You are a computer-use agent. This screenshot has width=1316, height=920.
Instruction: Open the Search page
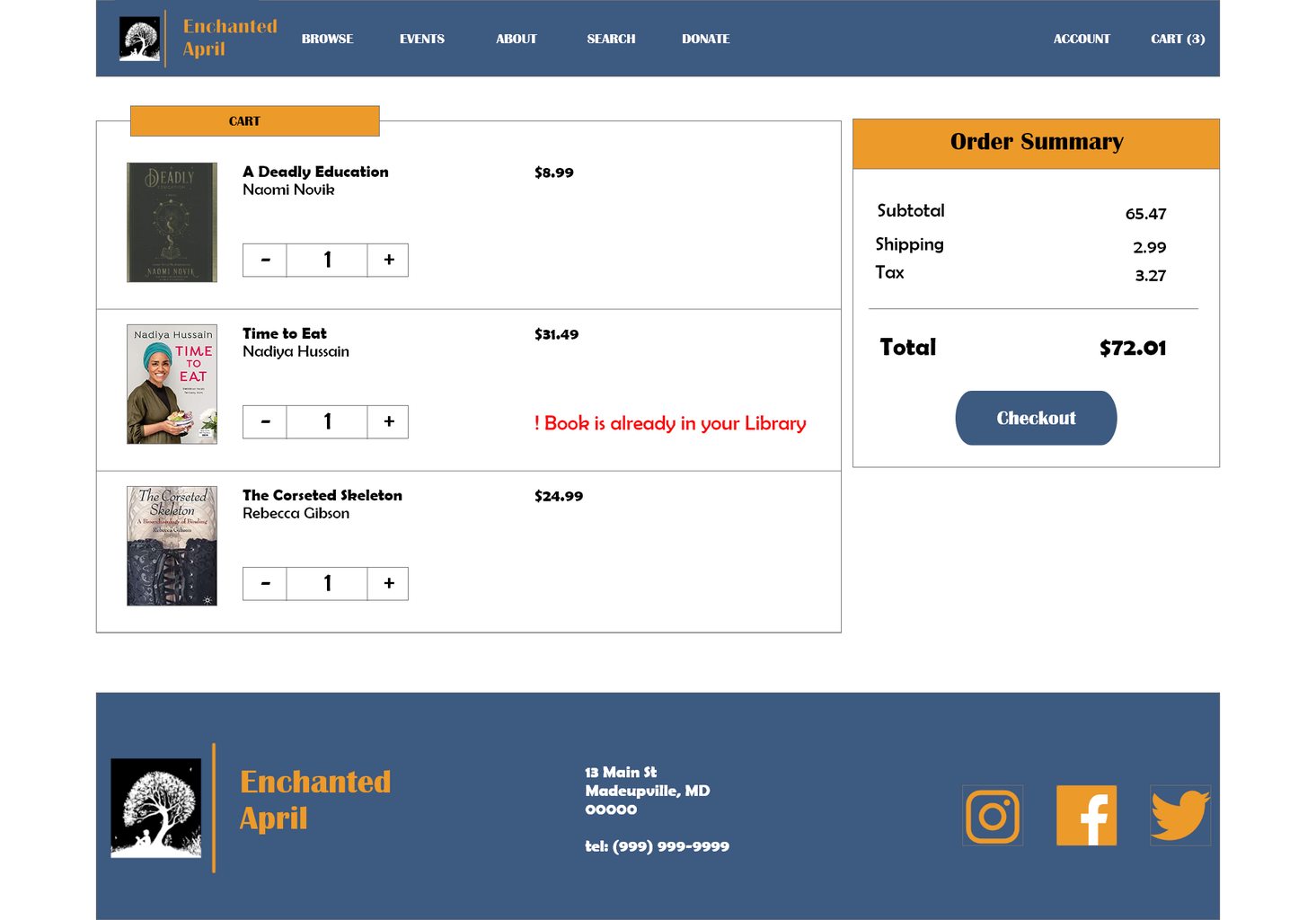(x=611, y=39)
